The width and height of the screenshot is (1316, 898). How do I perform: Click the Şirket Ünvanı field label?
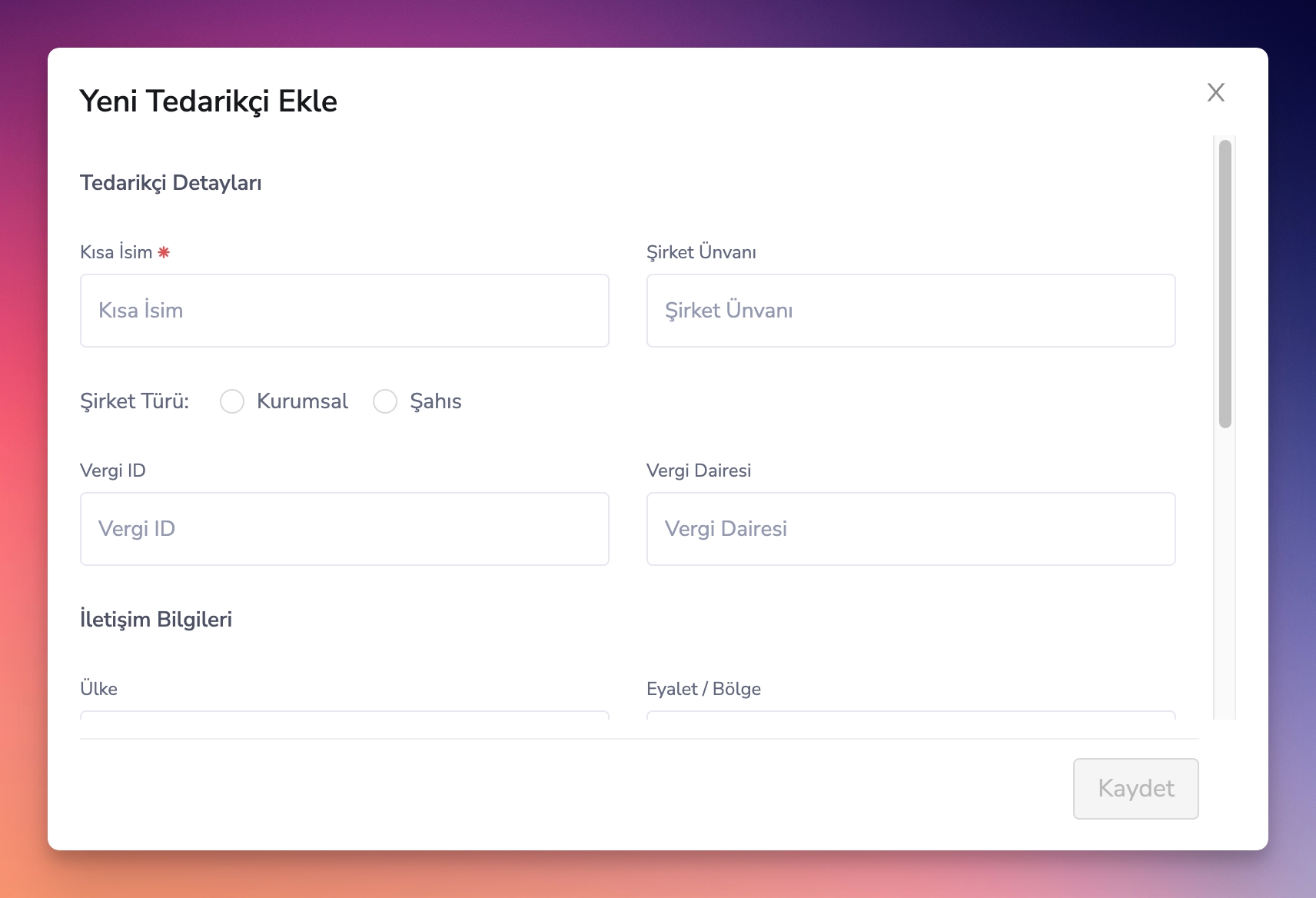click(x=701, y=252)
